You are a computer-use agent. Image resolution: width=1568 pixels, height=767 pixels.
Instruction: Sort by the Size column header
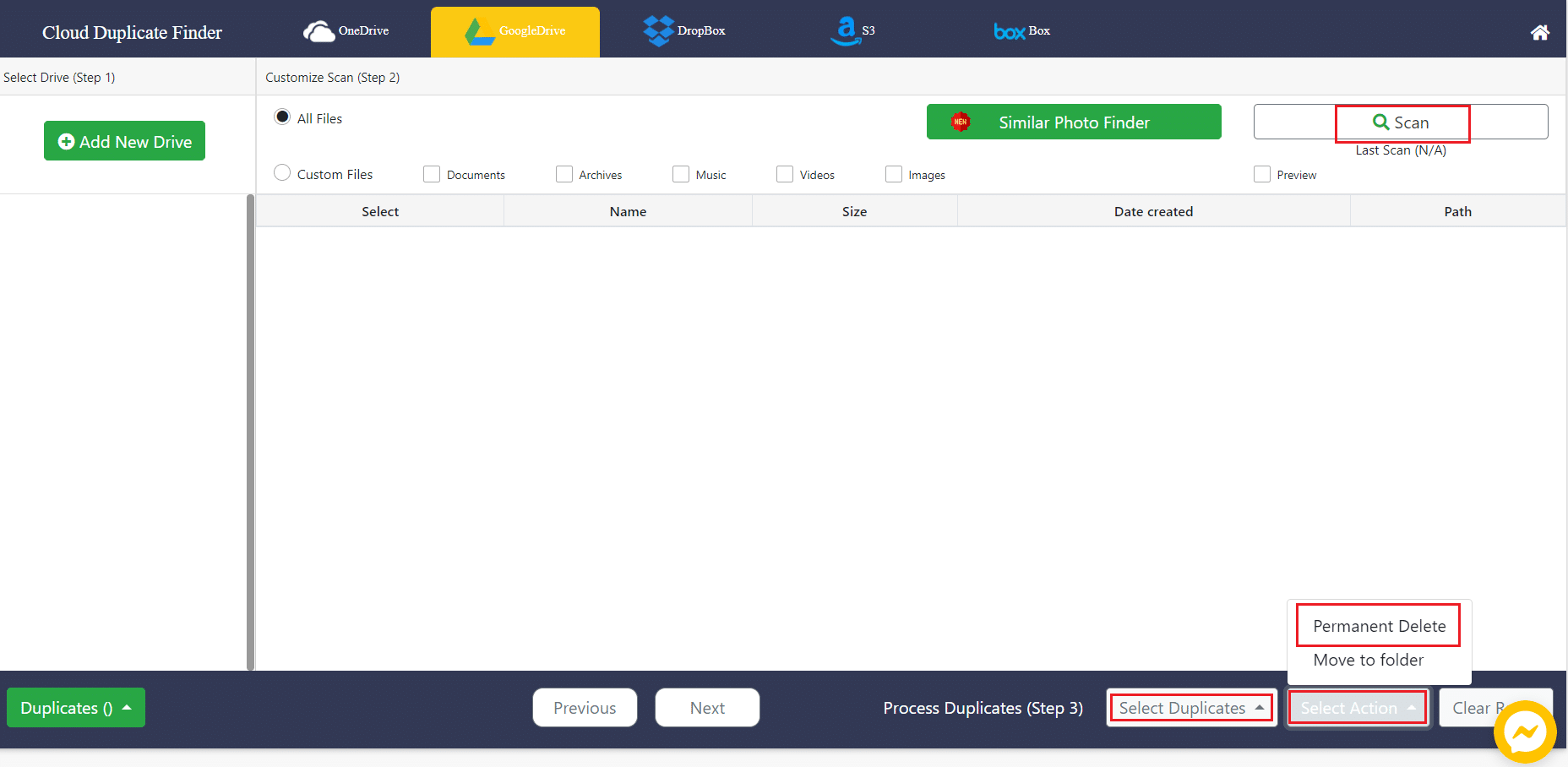(x=854, y=211)
